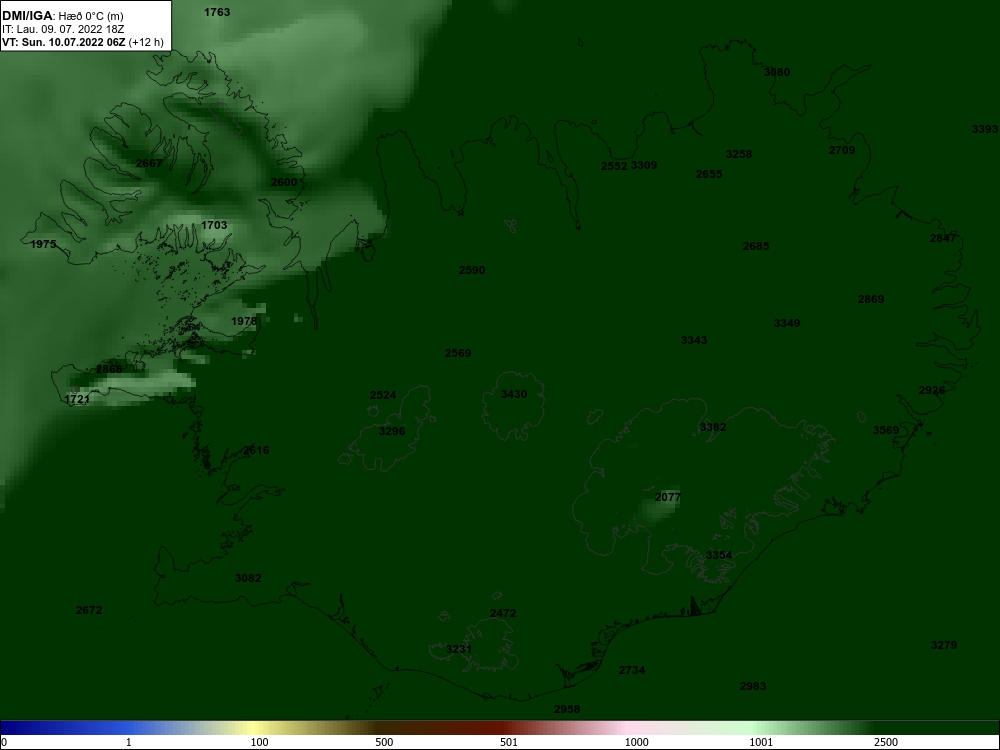Click the map value 3393
The width and height of the screenshot is (1000, 750).
(x=985, y=129)
